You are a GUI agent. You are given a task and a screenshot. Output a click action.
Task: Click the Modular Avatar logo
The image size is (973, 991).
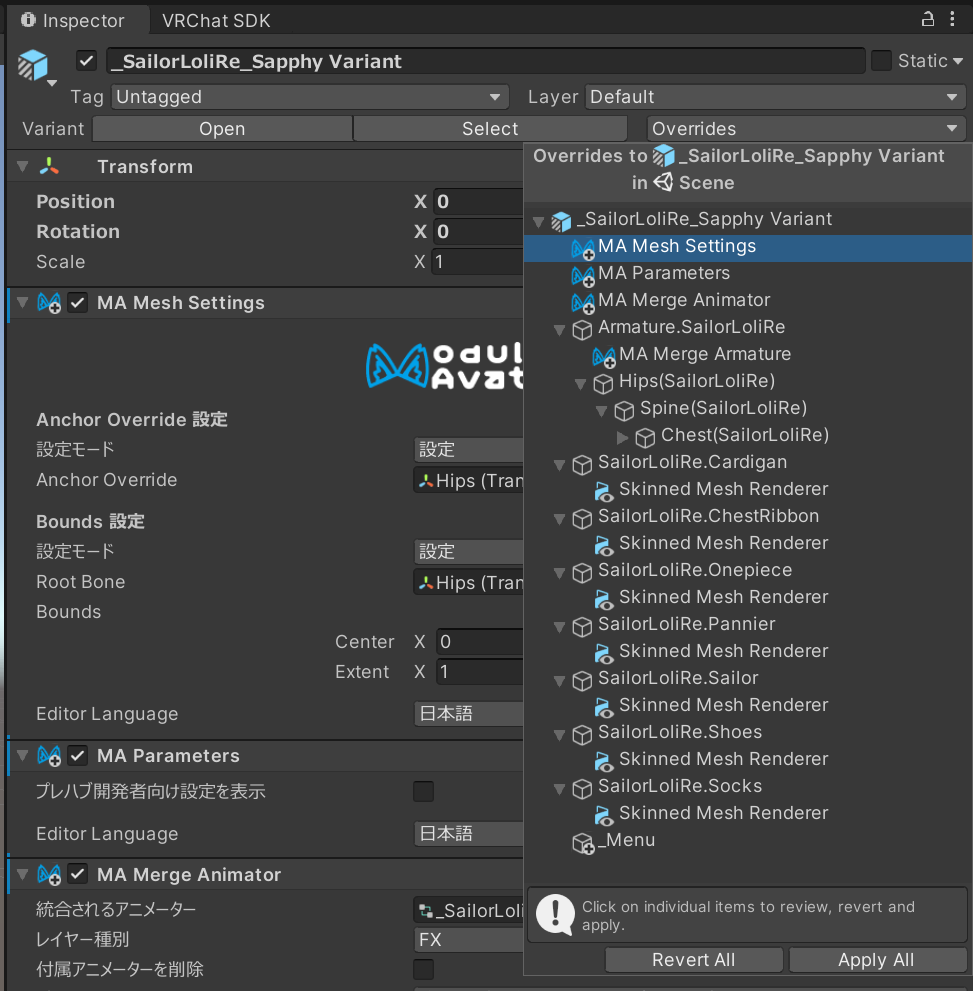(444, 365)
